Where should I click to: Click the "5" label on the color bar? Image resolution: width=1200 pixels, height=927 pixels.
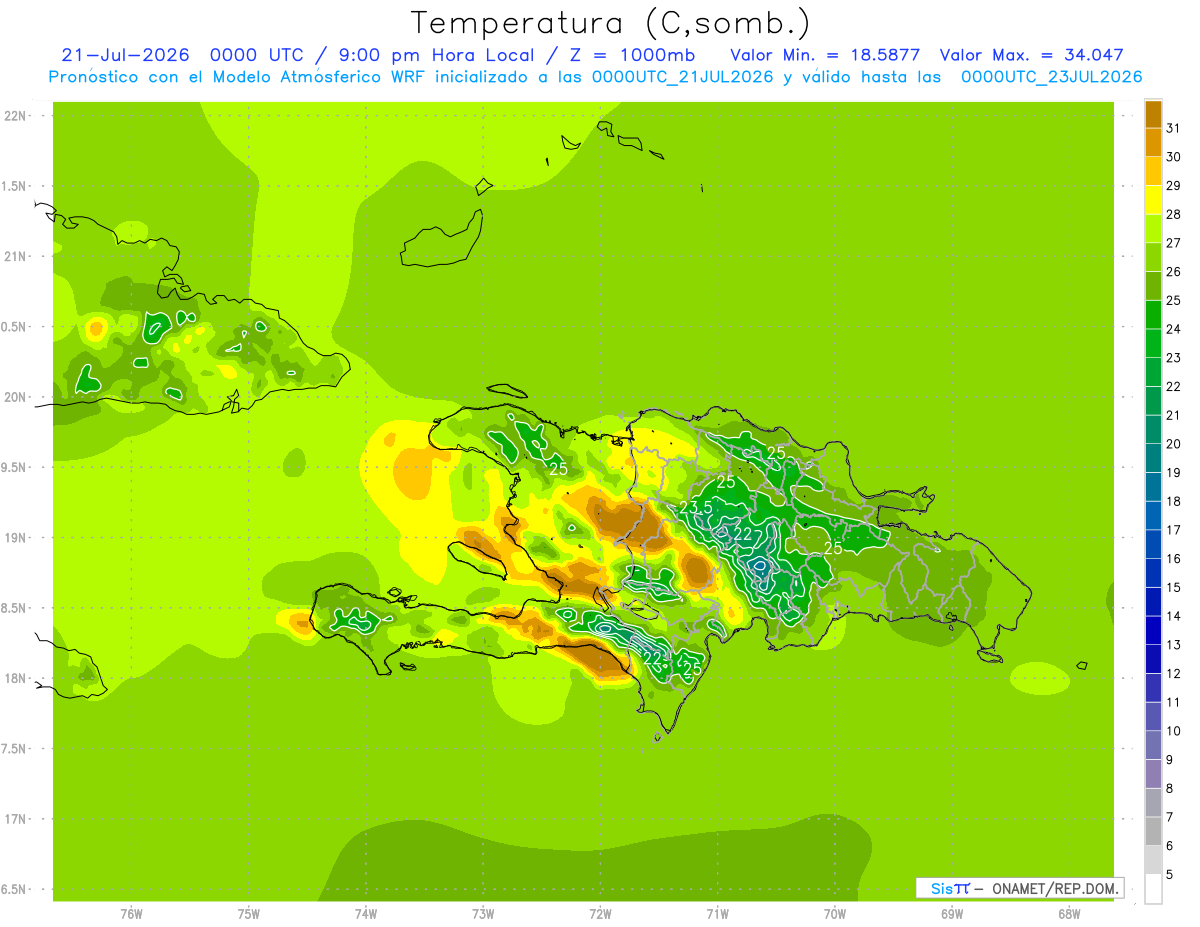(x=1170, y=875)
